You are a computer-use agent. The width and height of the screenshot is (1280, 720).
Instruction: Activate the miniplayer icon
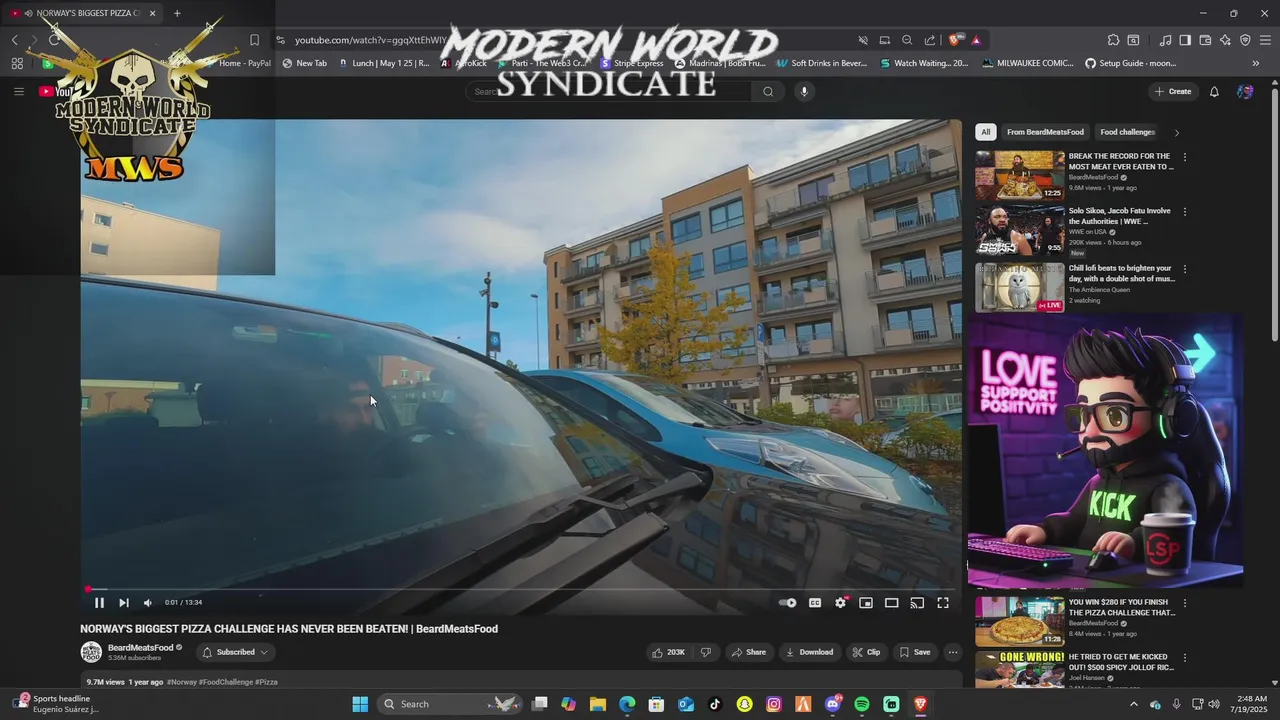[x=866, y=602]
